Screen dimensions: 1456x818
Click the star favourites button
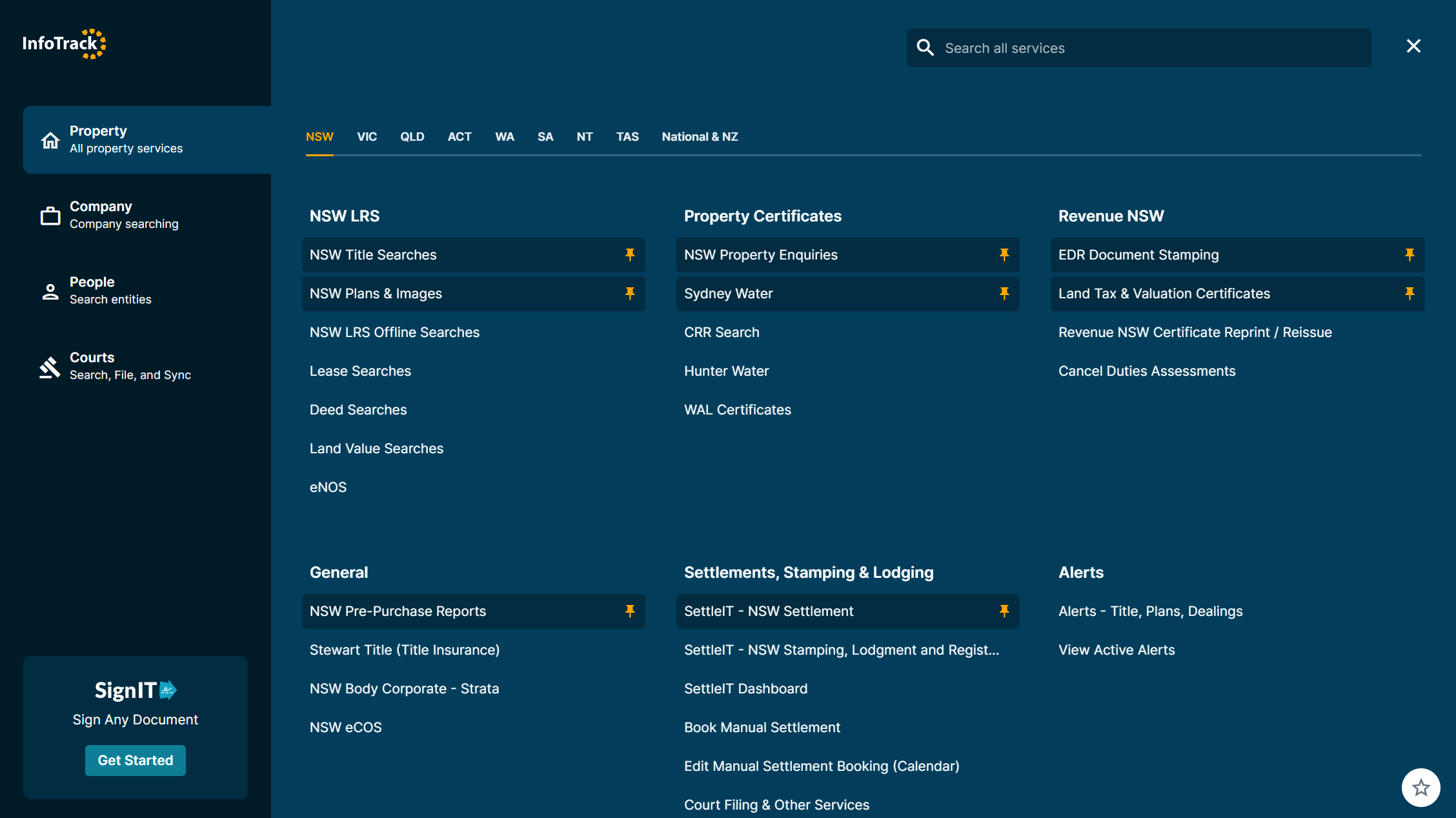click(1421, 788)
